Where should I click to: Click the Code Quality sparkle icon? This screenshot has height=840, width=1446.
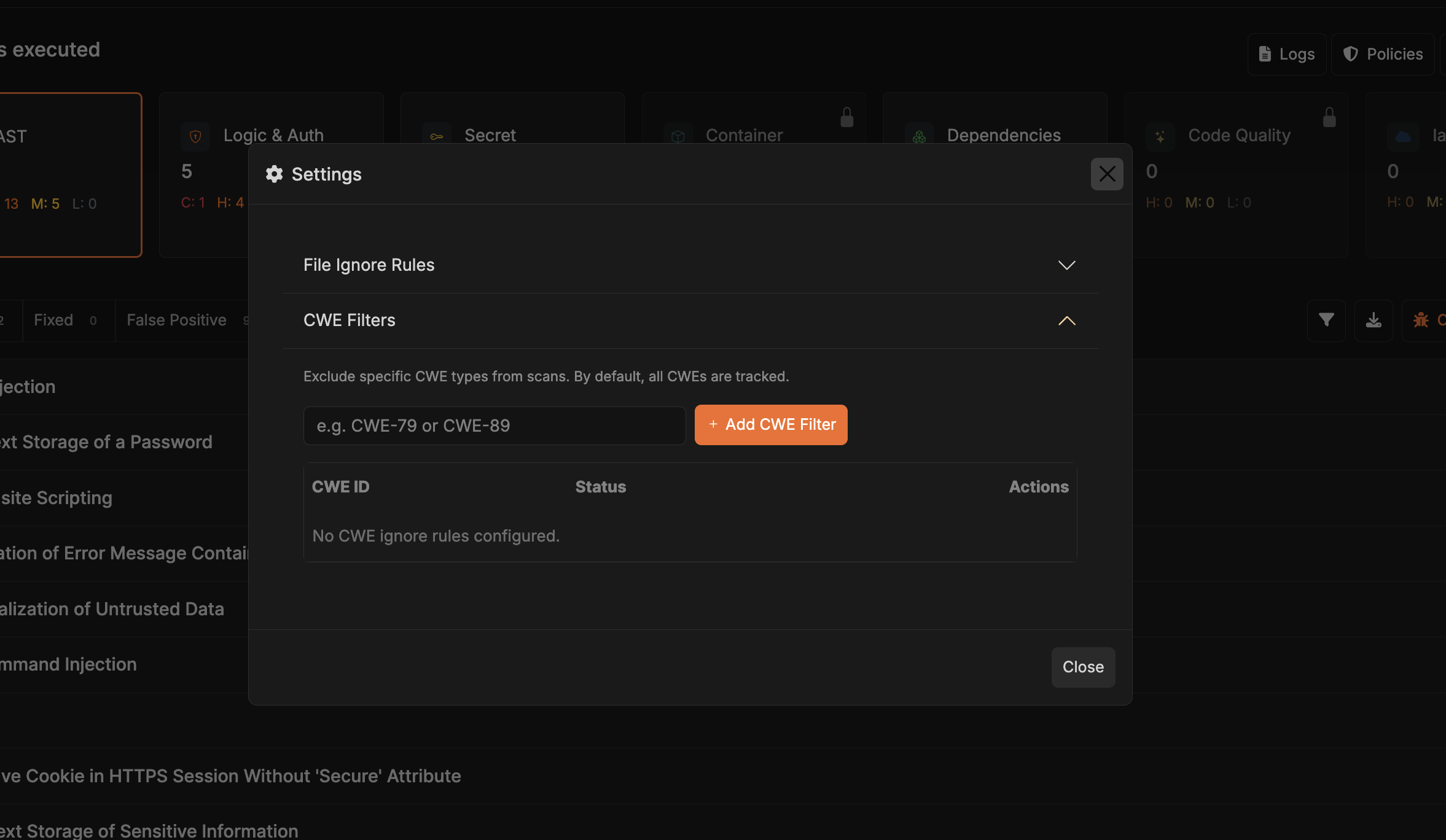coord(1160,136)
